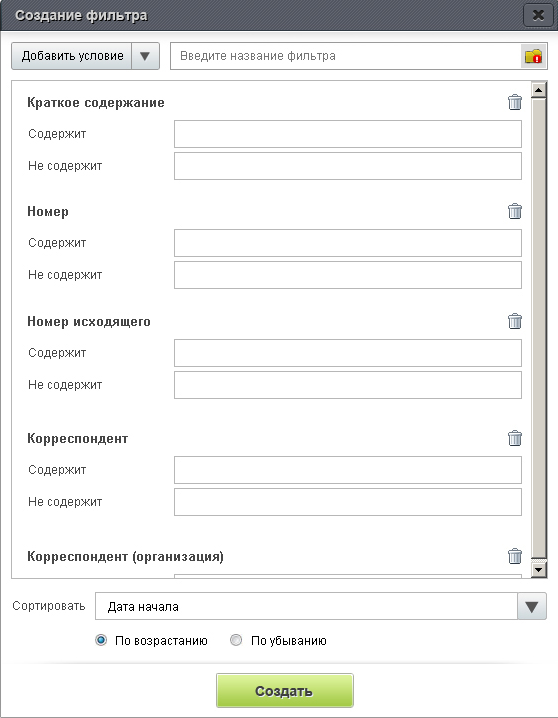Delete the Номер исходящего condition
Viewport: 558px width, 718px height.
coord(515,321)
